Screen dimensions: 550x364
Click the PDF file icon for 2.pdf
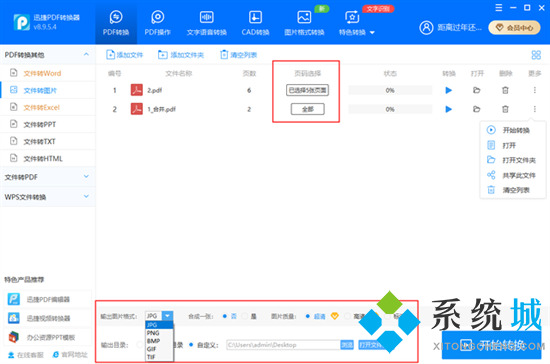137,90
